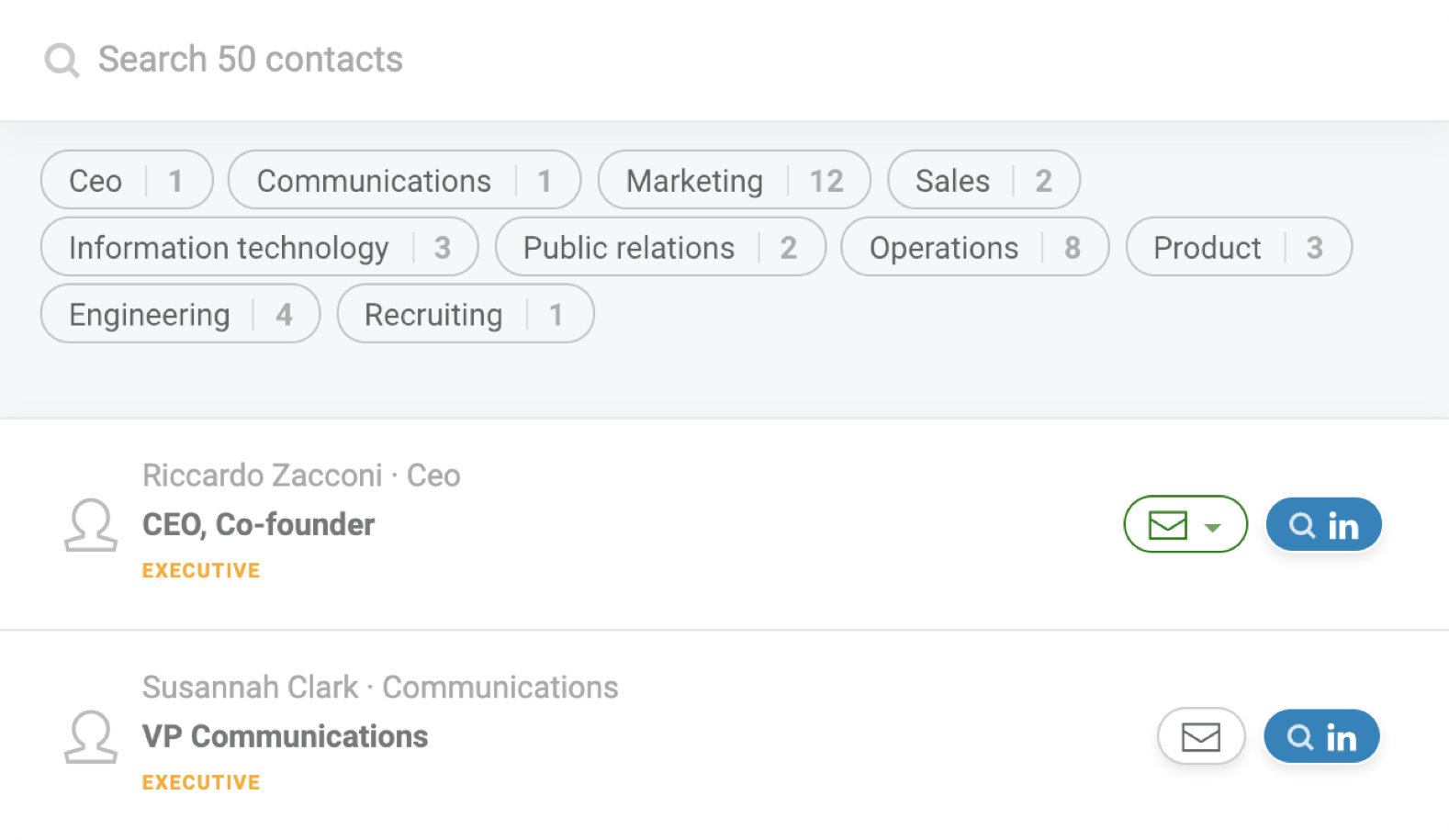1449x840 pixels.
Task: Show Product contacts
Action: pyautogui.click(x=1238, y=248)
